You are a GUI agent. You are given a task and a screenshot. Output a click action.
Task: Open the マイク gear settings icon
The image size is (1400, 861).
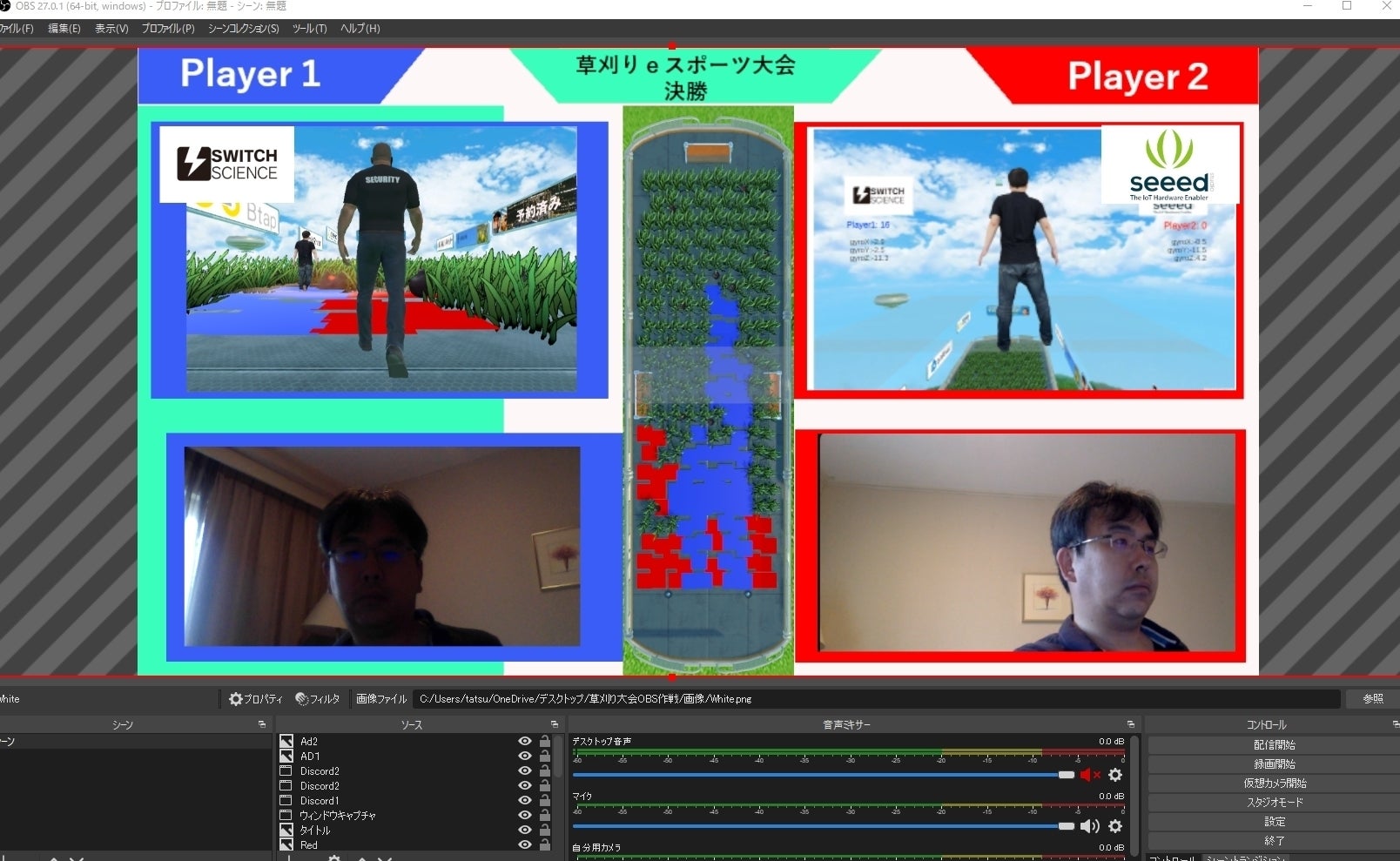(x=1115, y=826)
